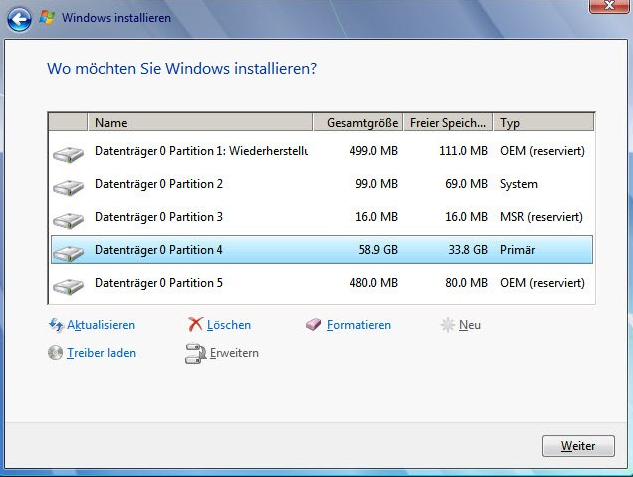Sort by the Name column header
The image size is (633, 477).
[200, 122]
